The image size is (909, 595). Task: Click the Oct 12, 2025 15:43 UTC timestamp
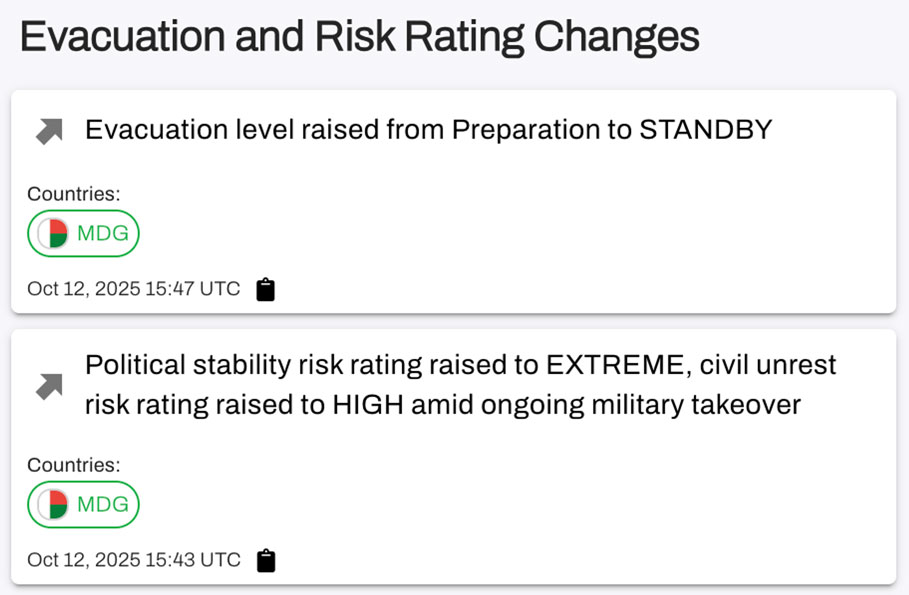133,560
